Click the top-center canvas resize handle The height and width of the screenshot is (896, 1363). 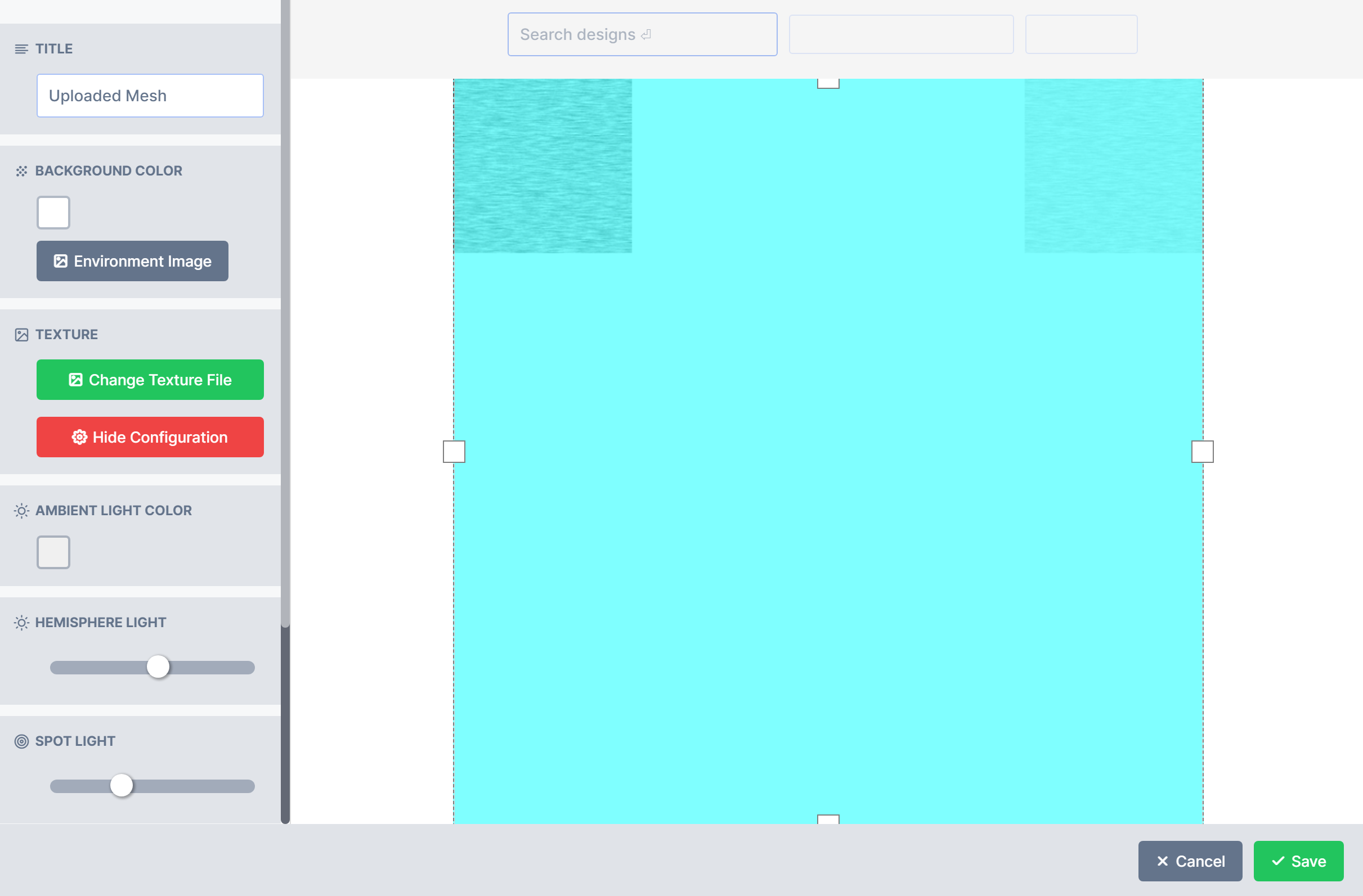click(828, 83)
